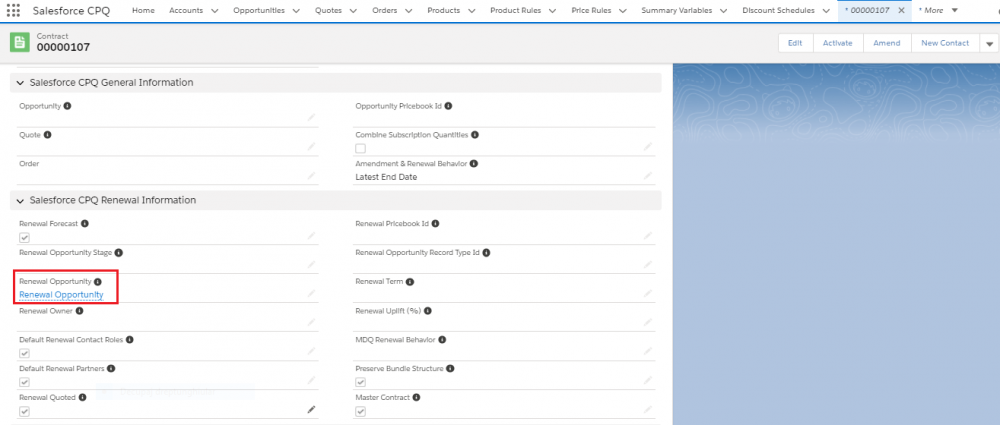The image size is (1000, 425).
Task: Edit Renewal Owner pencil icon
Action: (x=311, y=322)
